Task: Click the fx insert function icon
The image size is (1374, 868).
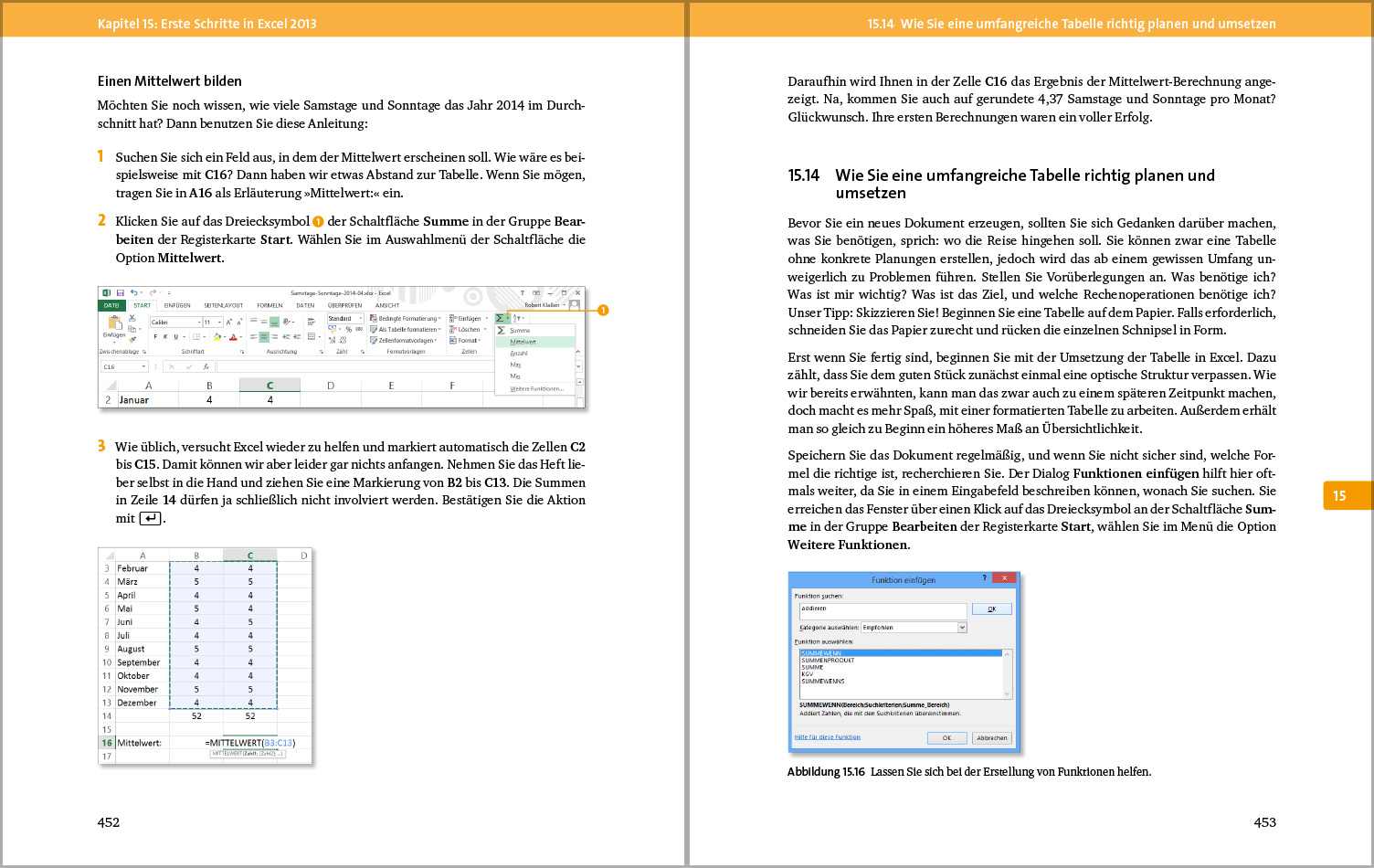Action: [206, 366]
